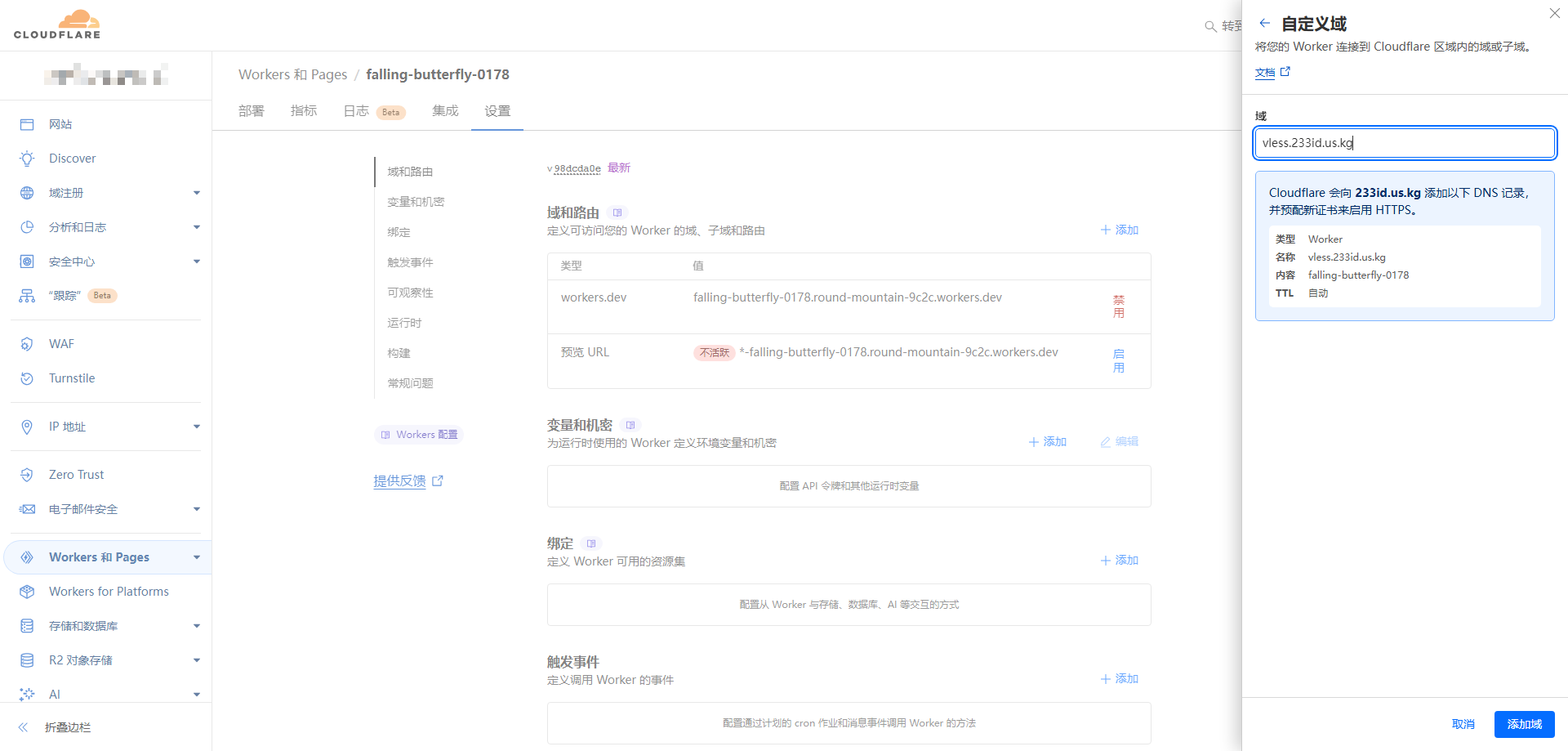Click the 电子邮件安全 envelope icon
The height and width of the screenshot is (751, 1568).
(x=27, y=509)
